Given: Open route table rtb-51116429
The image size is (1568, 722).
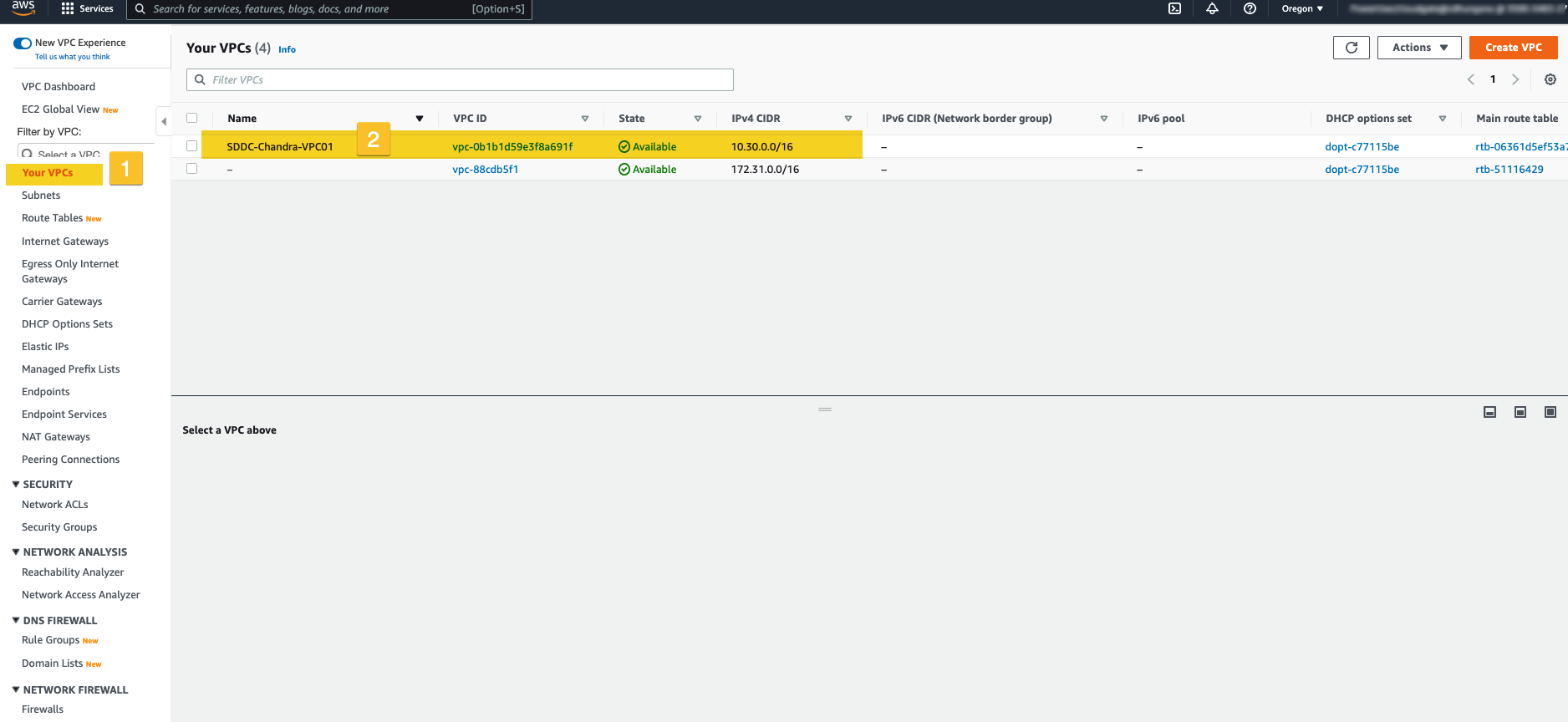Looking at the screenshot, I should pos(1509,170).
